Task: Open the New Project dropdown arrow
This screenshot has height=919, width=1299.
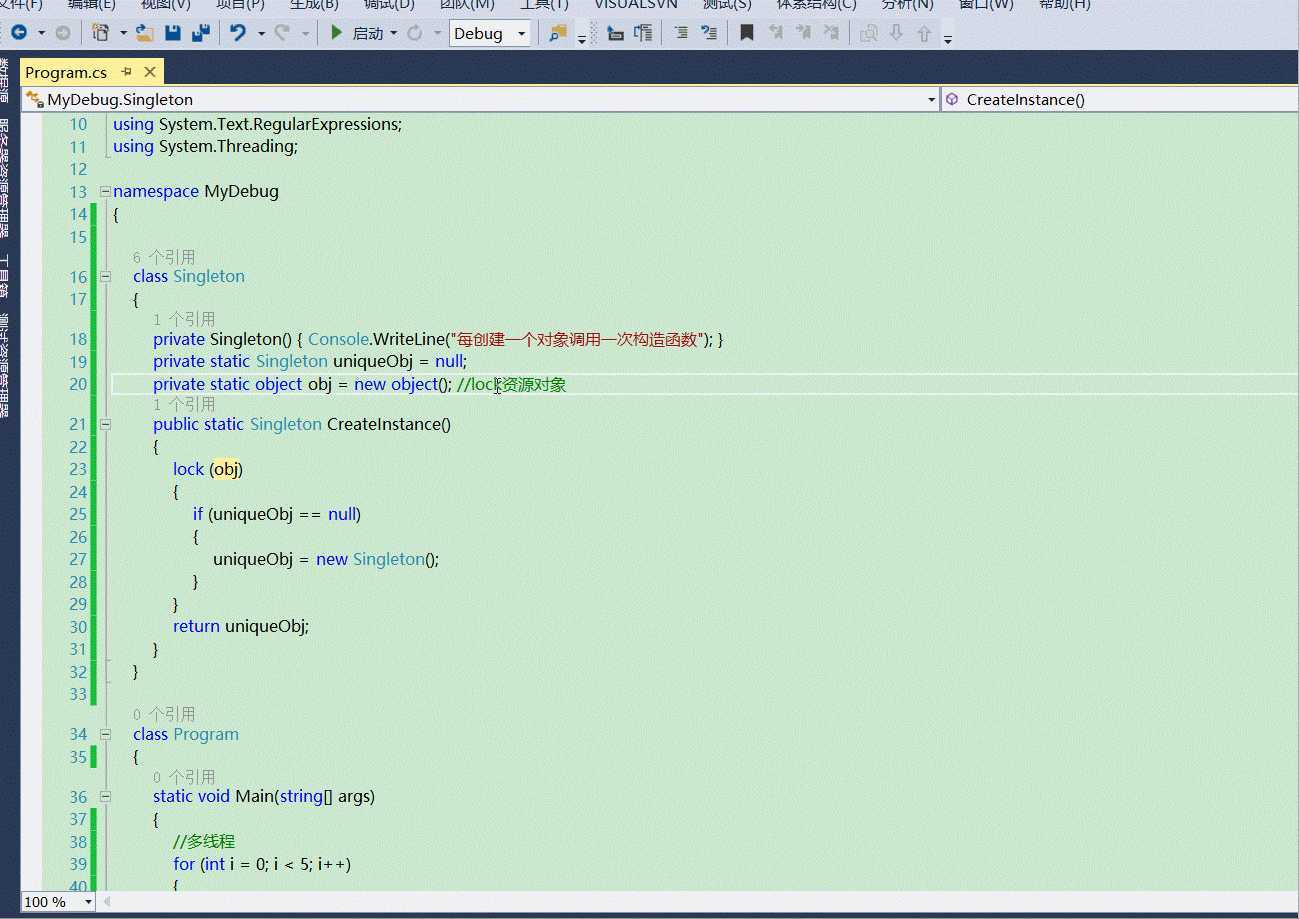Action: (123, 33)
